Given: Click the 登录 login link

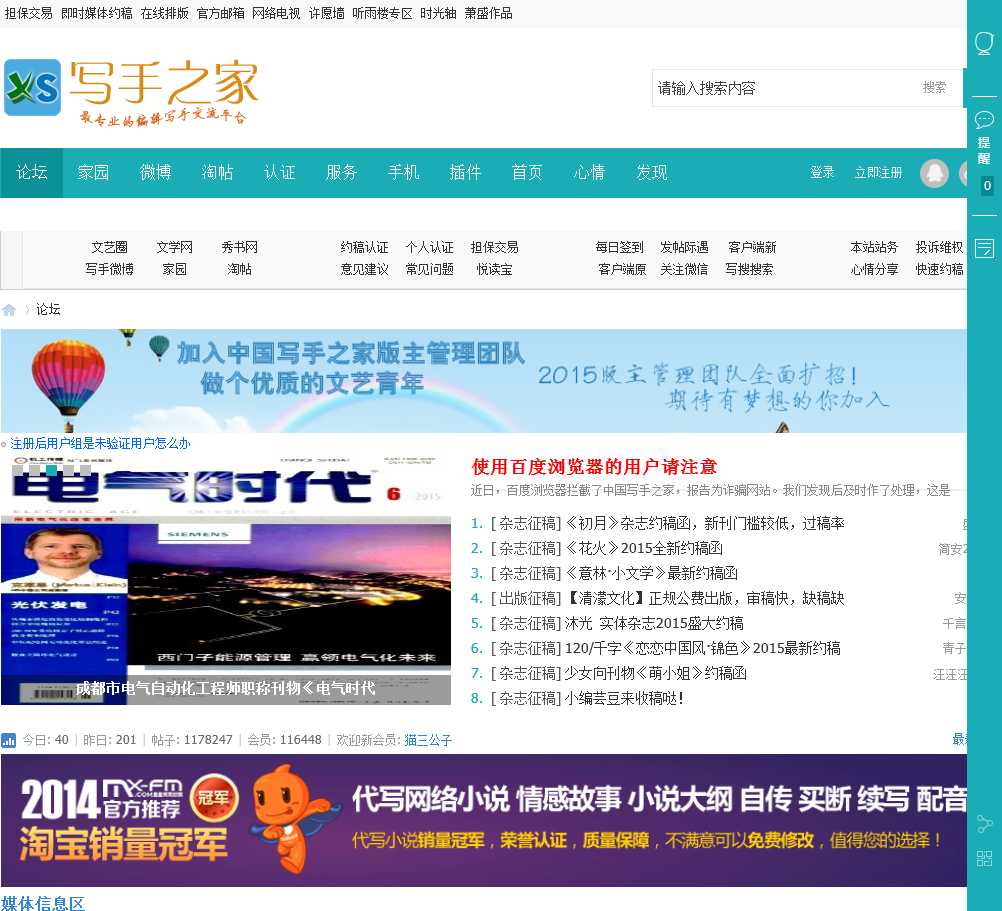Looking at the screenshot, I should [x=822, y=172].
